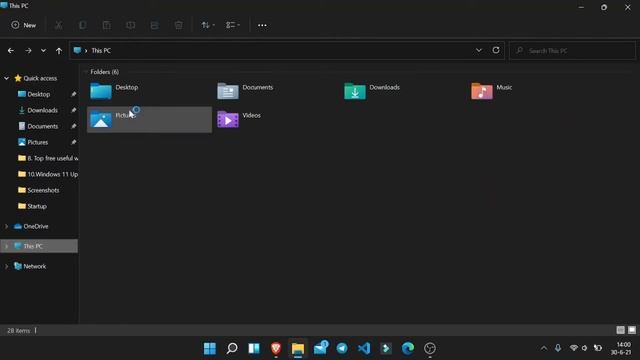Open taskbar Search
640x360 pixels.
(232, 348)
